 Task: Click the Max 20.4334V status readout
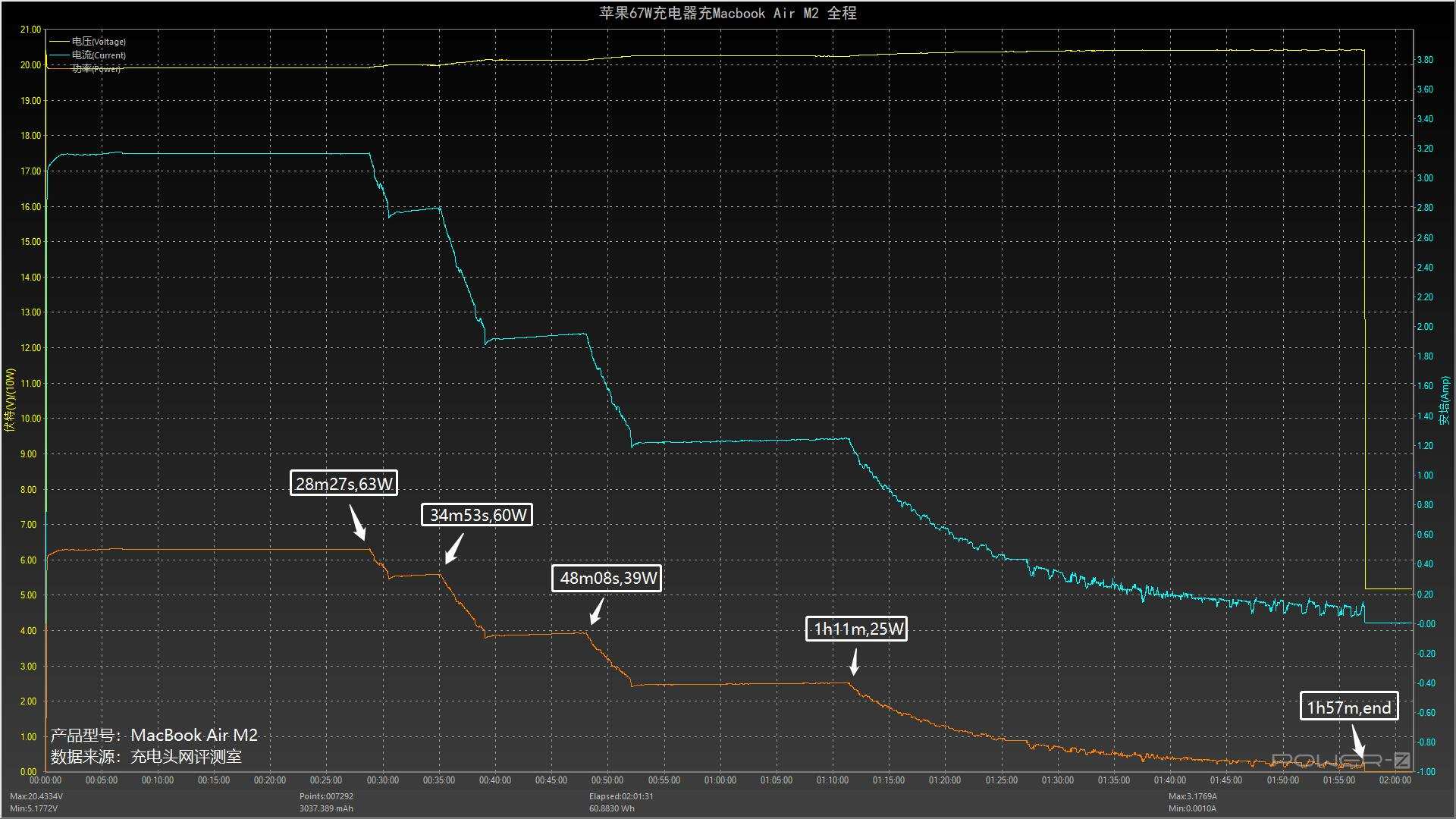pos(36,796)
